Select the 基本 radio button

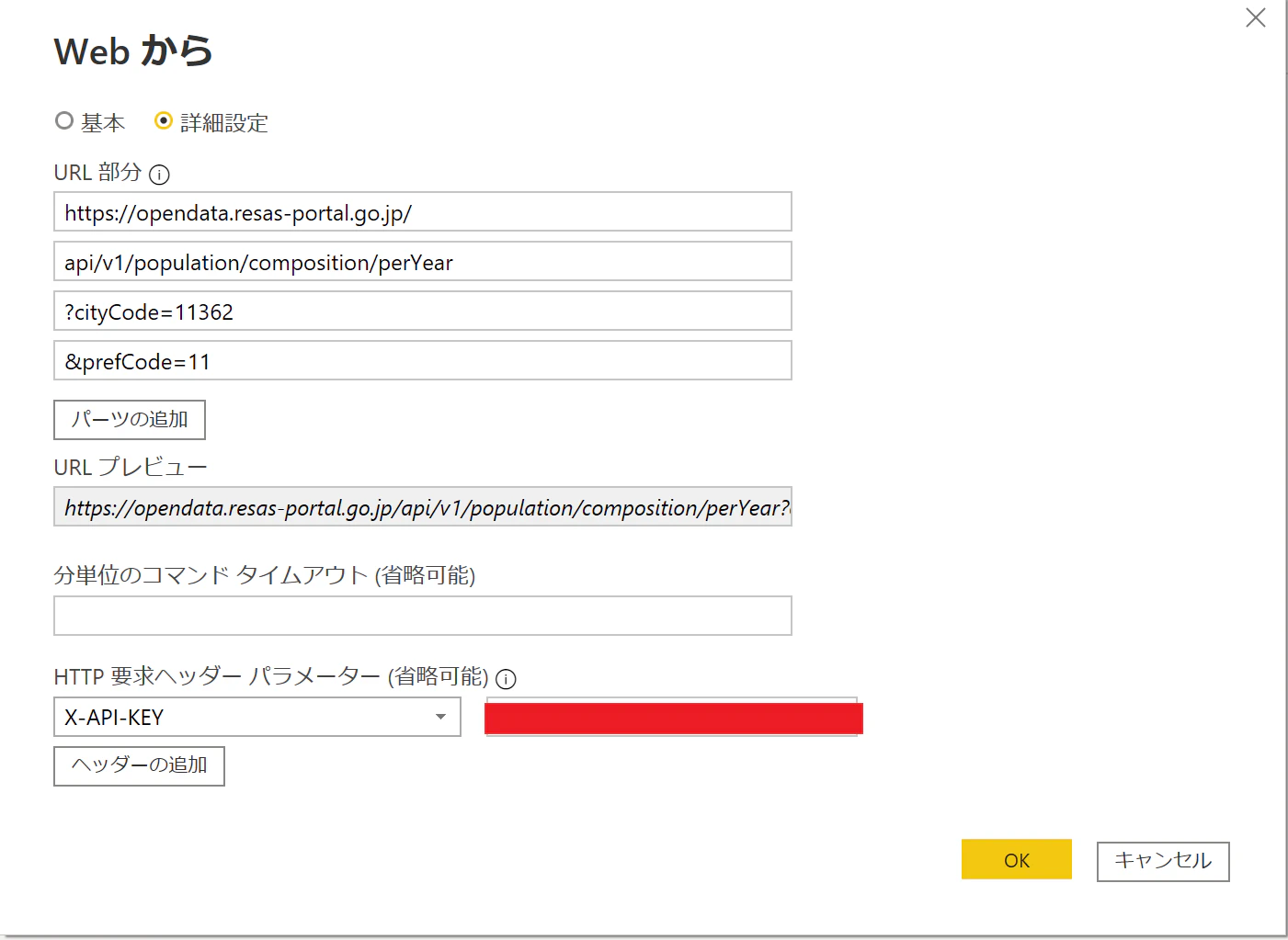(x=64, y=121)
